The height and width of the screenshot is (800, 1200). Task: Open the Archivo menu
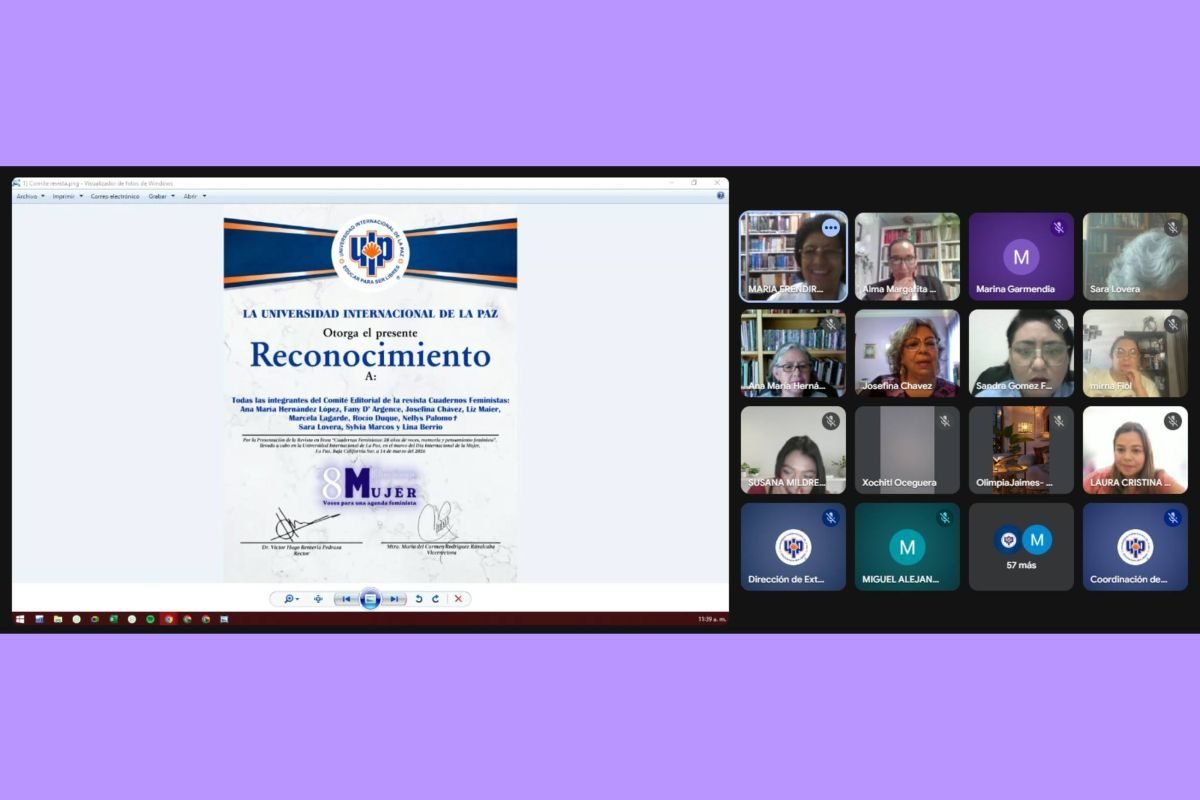click(30, 196)
